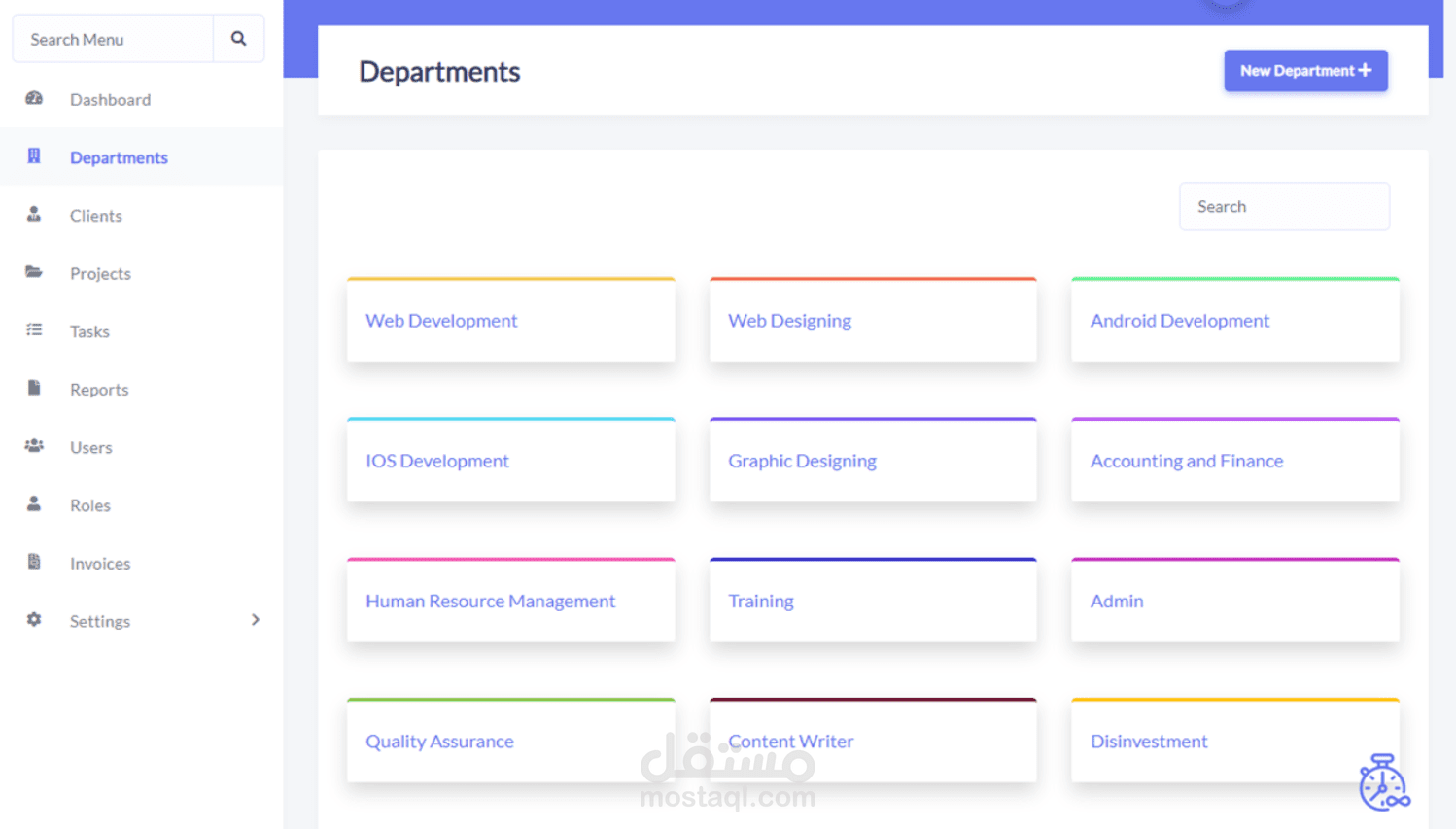Open Human Resource Management department card
Screen dimensions: 1456x829
tap(510, 600)
